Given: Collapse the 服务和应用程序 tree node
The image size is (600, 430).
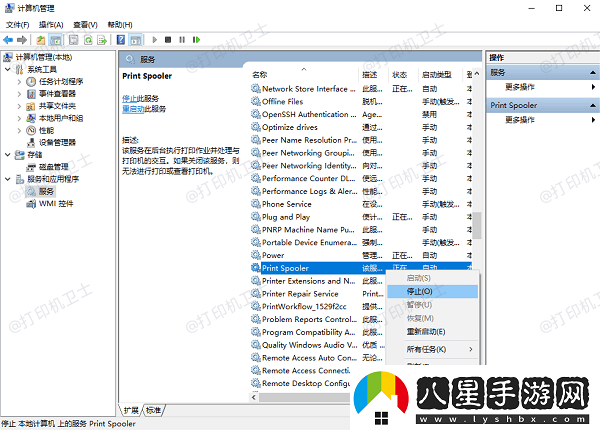Looking at the screenshot, I should pyautogui.click(x=8, y=179).
